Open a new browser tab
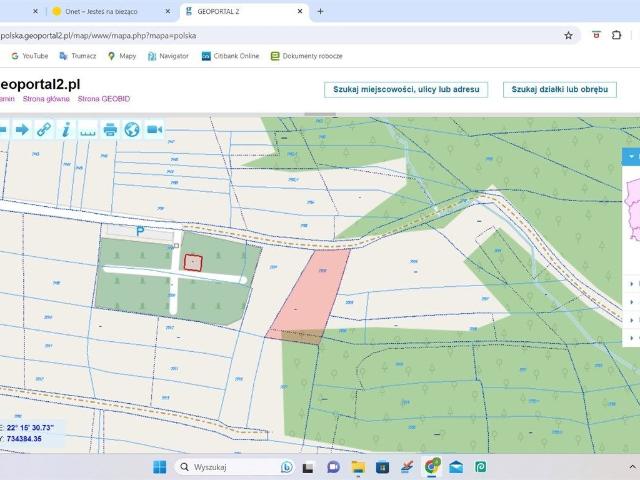Image resolution: width=640 pixels, height=480 pixels. [x=320, y=11]
